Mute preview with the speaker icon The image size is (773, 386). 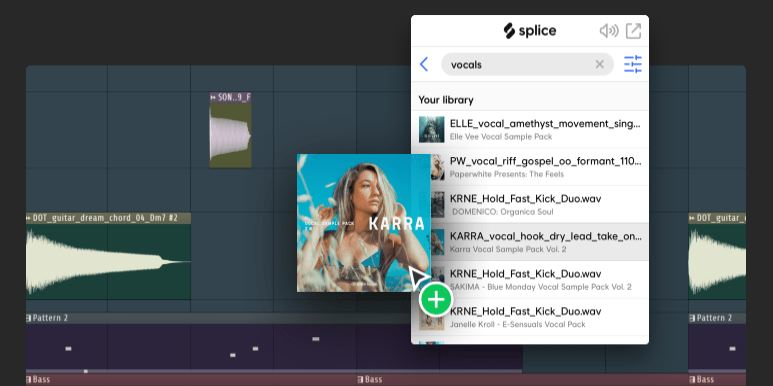[x=609, y=31]
